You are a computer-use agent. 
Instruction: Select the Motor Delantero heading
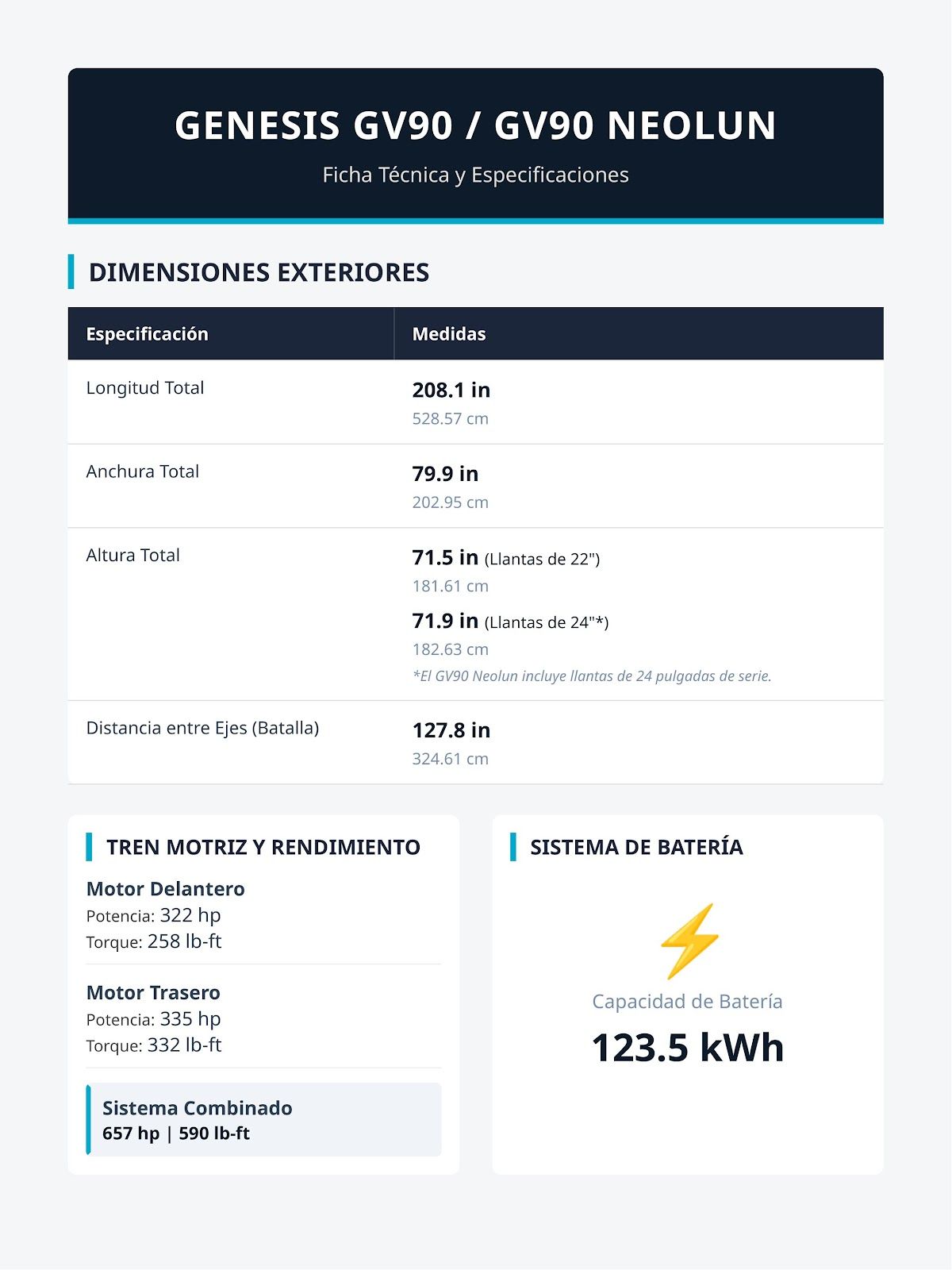point(165,889)
